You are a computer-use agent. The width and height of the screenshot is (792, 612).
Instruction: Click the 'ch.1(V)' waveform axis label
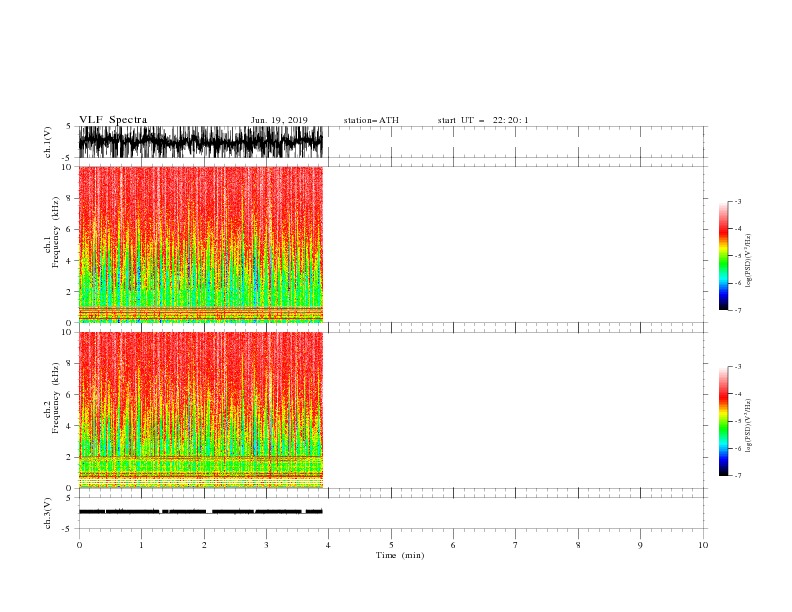click(48, 142)
